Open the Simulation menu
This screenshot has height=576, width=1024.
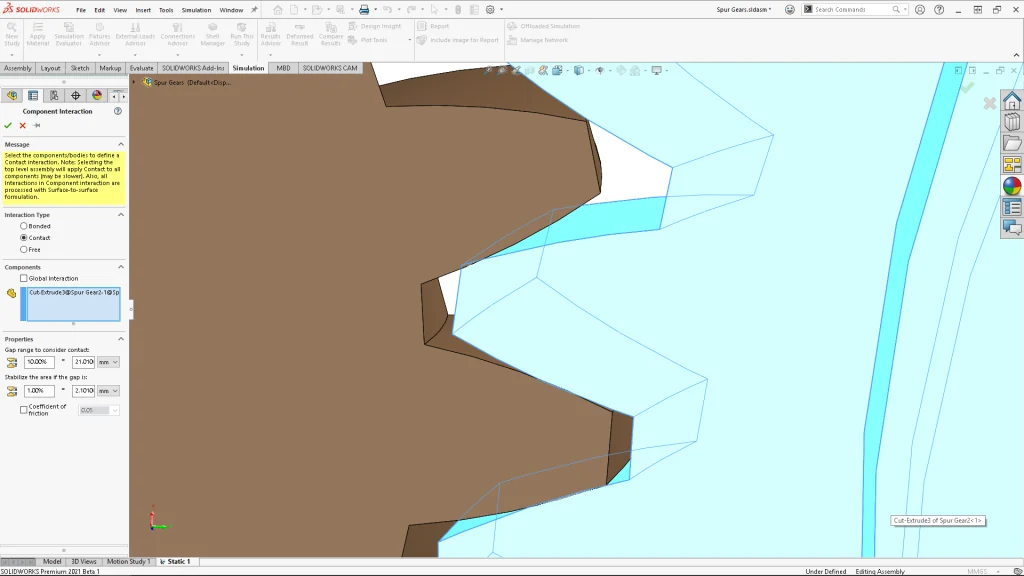click(196, 10)
